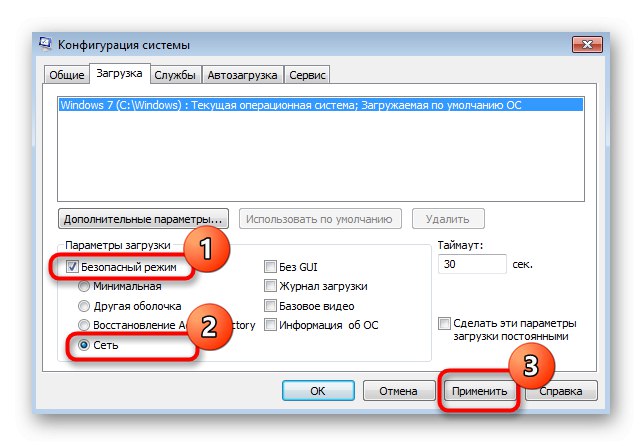Click Использовать по умолчанию button

coord(320,219)
